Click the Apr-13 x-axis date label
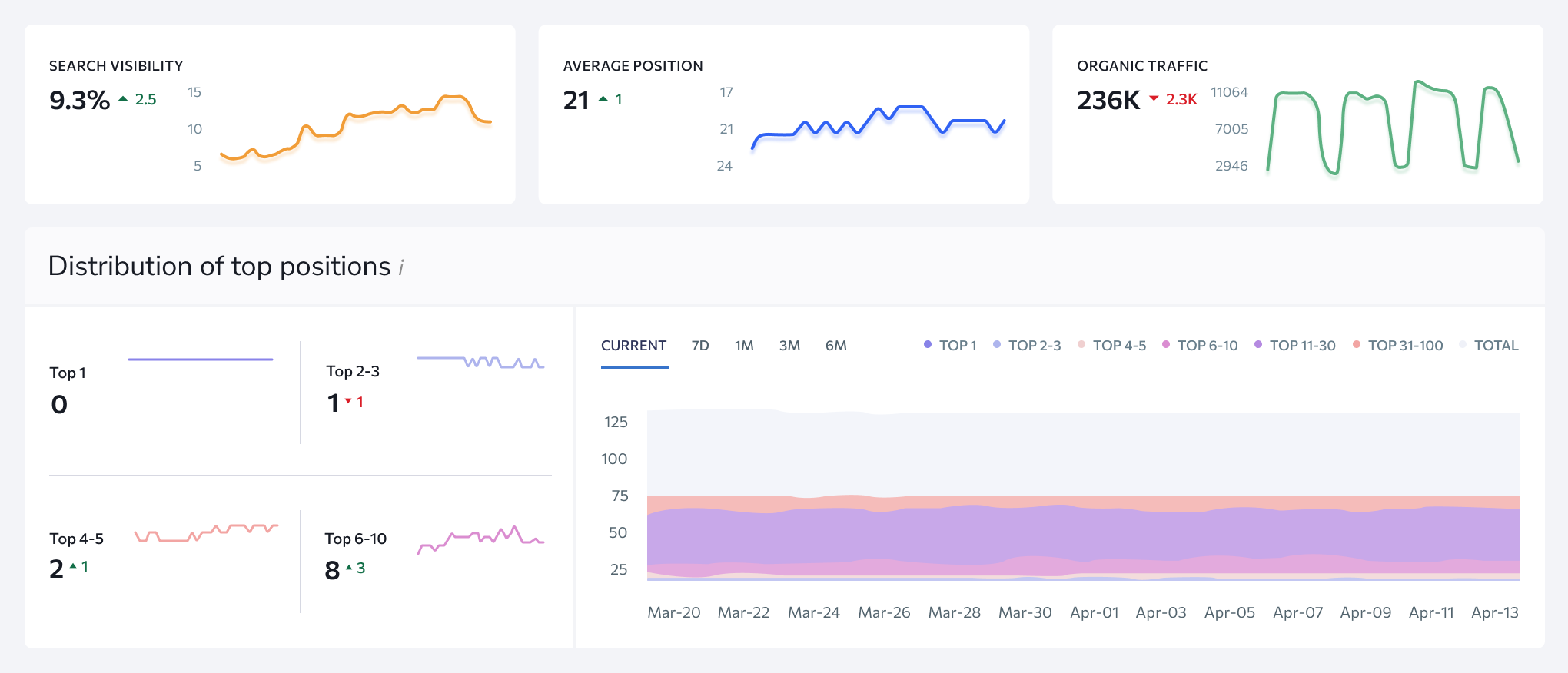 [x=1495, y=612]
